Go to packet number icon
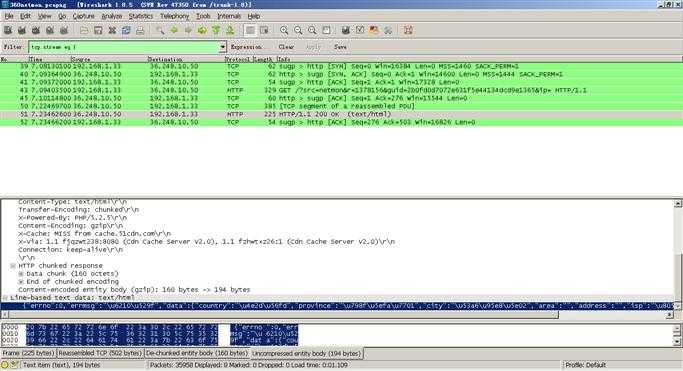The image size is (683, 371). (202, 30)
